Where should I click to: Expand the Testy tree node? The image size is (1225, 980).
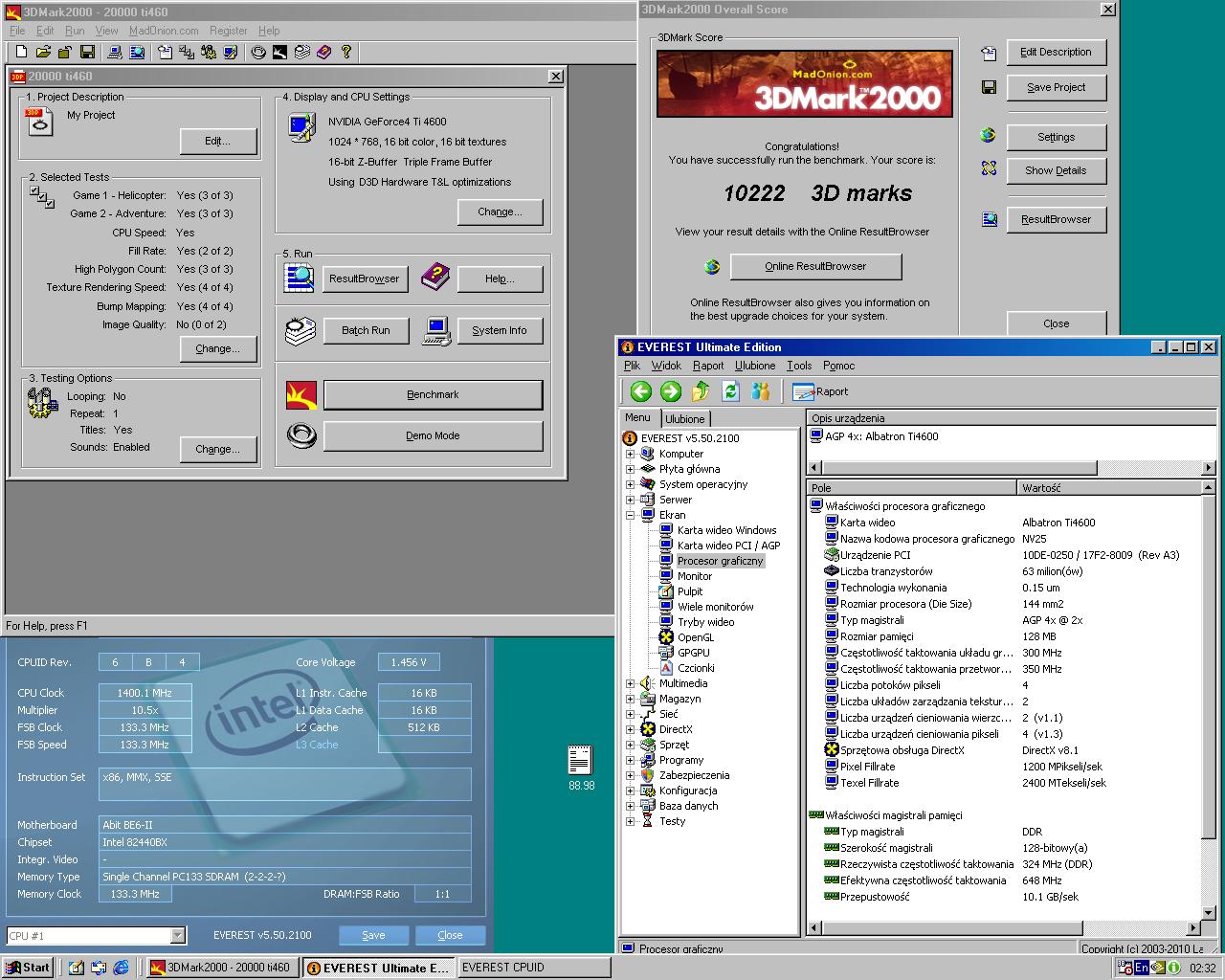(x=630, y=821)
